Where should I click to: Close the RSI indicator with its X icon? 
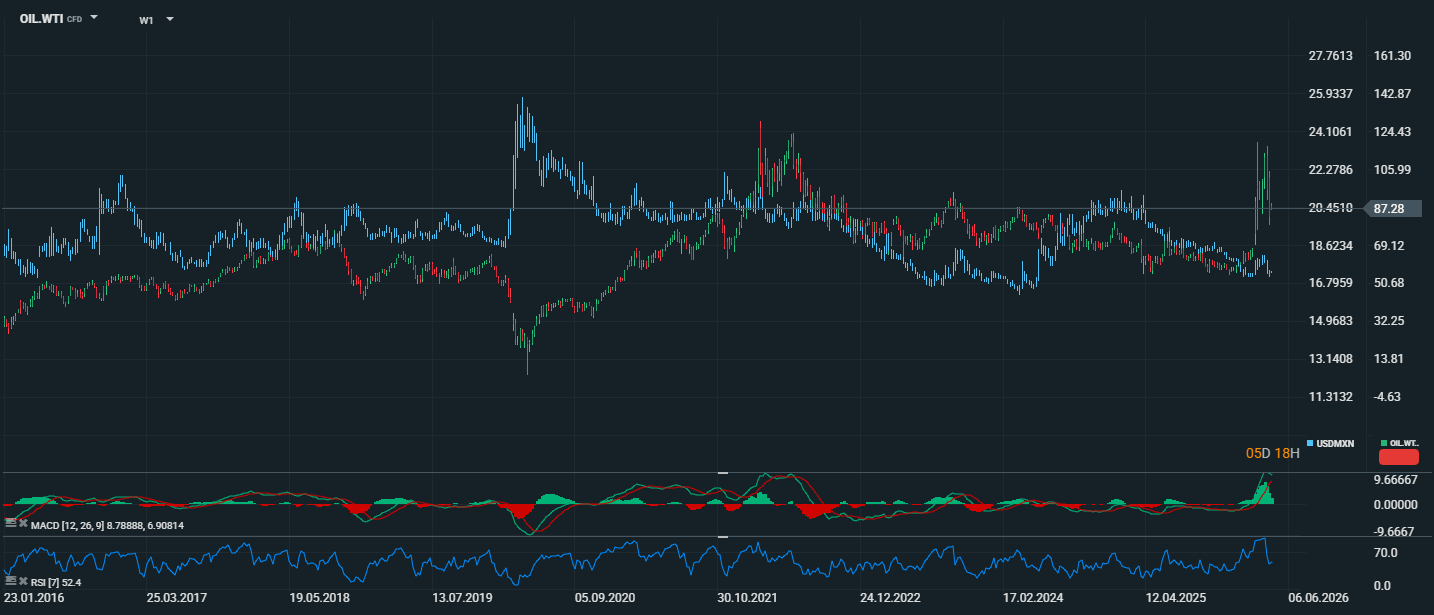[x=23, y=580]
